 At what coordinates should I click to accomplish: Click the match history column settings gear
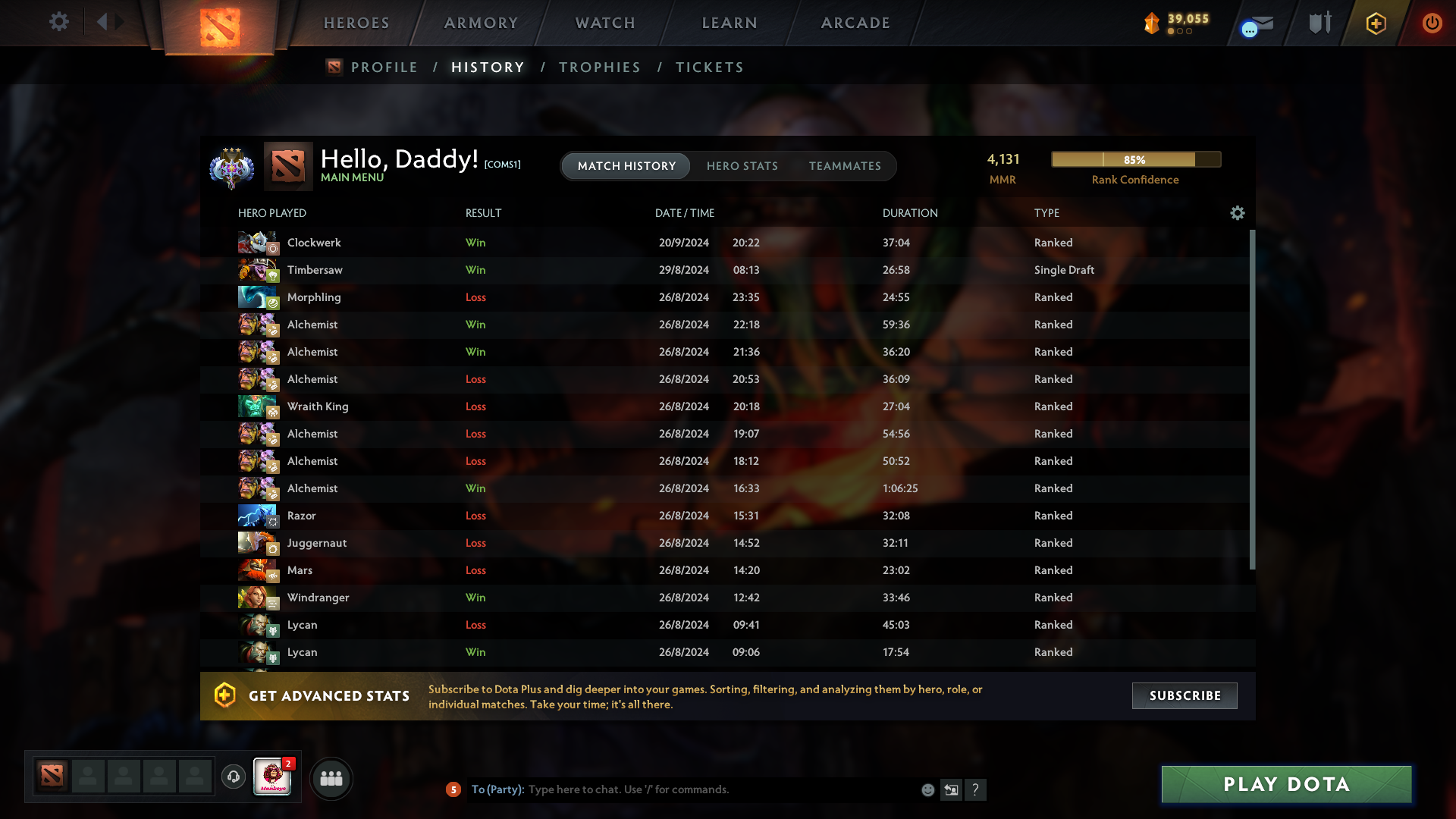coord(1238,213)
